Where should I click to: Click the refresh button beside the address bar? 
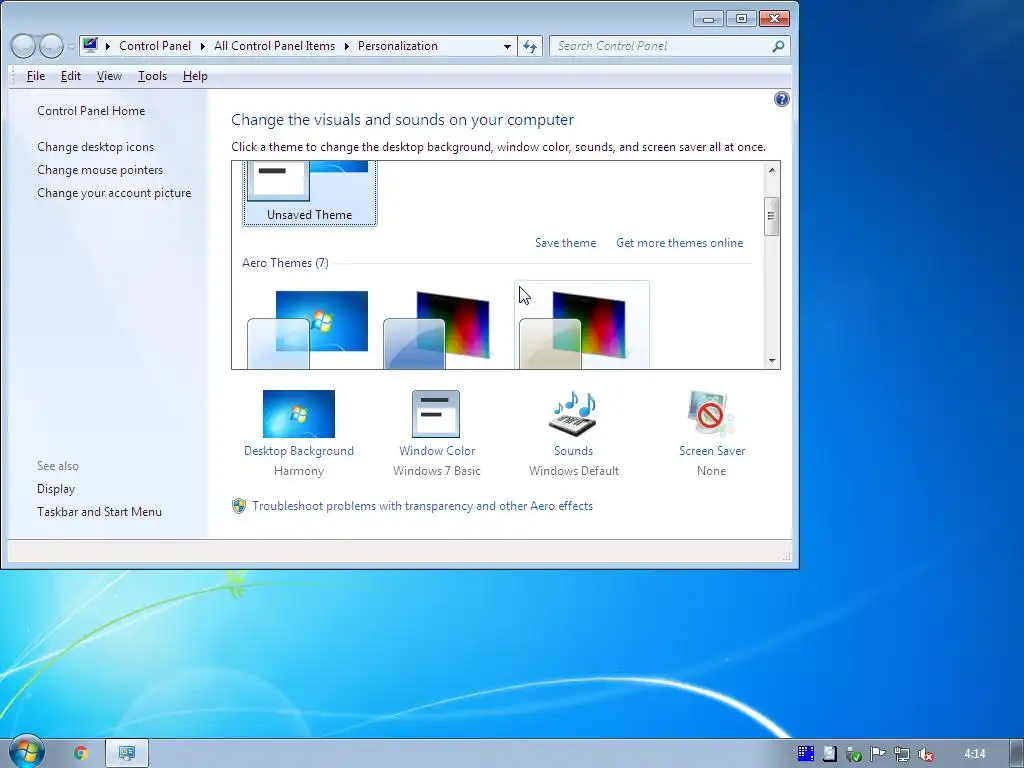[x=530, y=46]
